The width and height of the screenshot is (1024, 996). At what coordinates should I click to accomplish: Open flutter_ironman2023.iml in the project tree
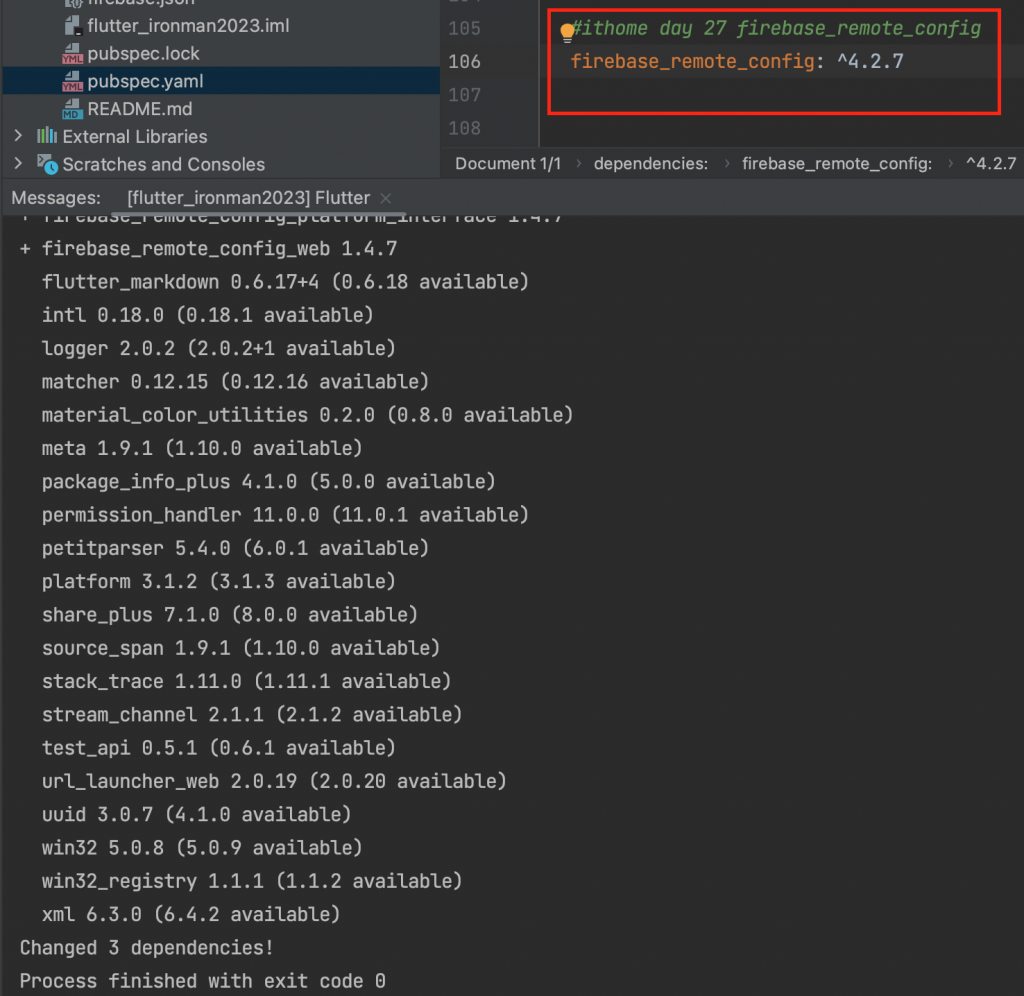(x=188, y=25)
